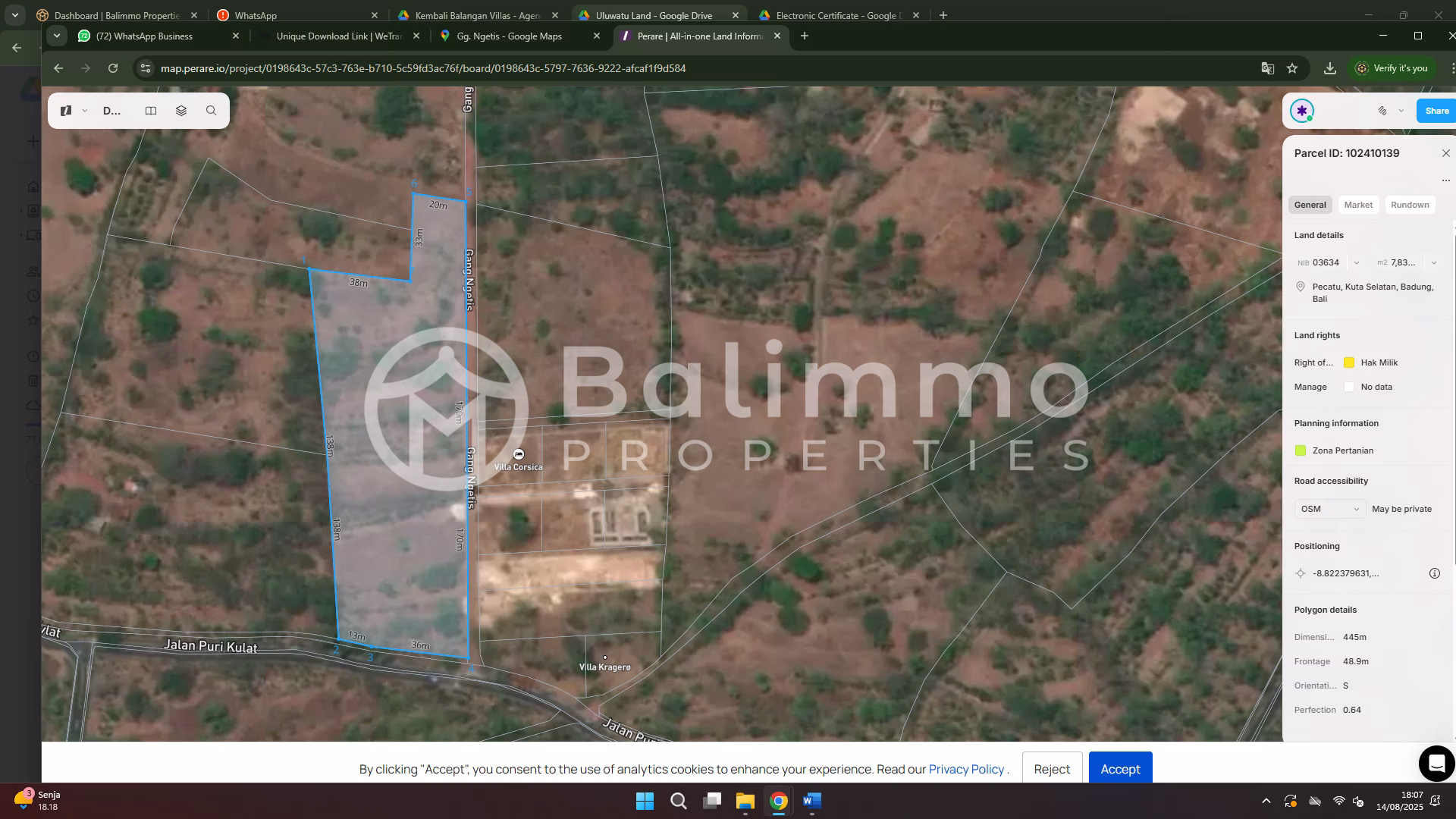
Task: Expand the NIB 03634 dropdown arrow
Action: tap(1356, 263)
